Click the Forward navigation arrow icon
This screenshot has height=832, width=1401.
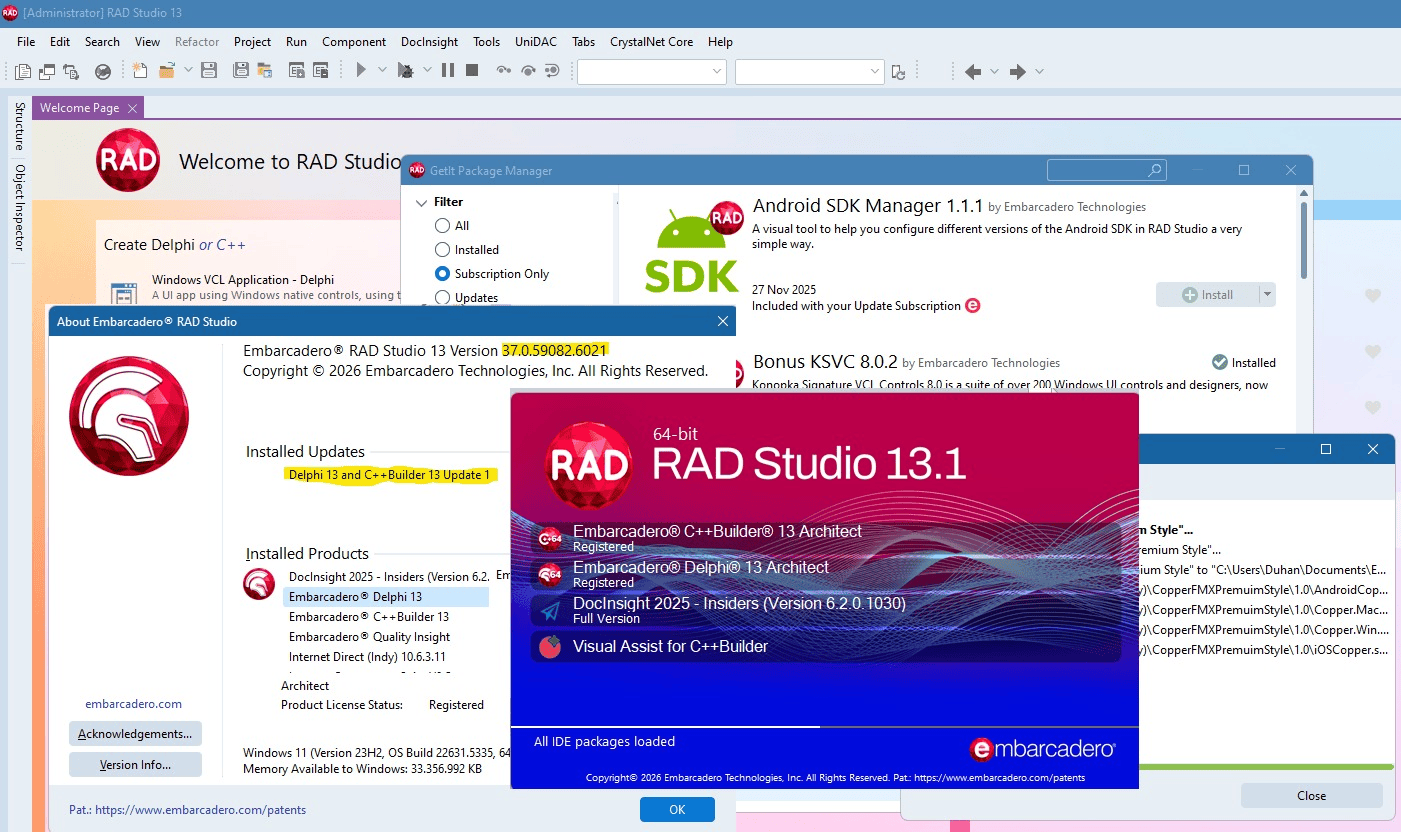(1018, 71)
